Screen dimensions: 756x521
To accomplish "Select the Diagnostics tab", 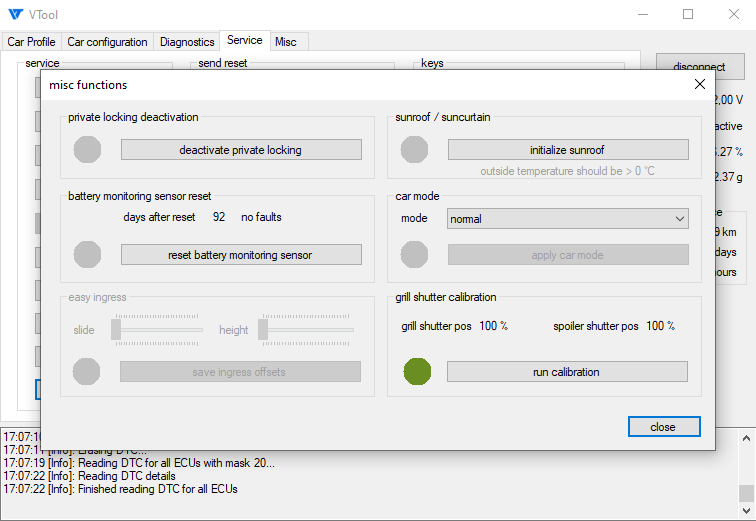I will tap(187, 42).
